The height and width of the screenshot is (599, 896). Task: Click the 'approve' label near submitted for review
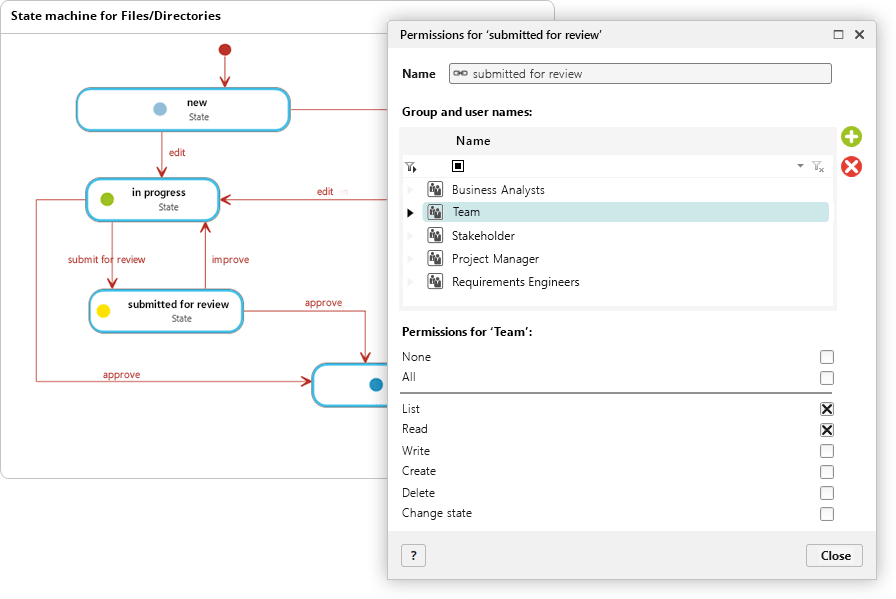(323, 303)
